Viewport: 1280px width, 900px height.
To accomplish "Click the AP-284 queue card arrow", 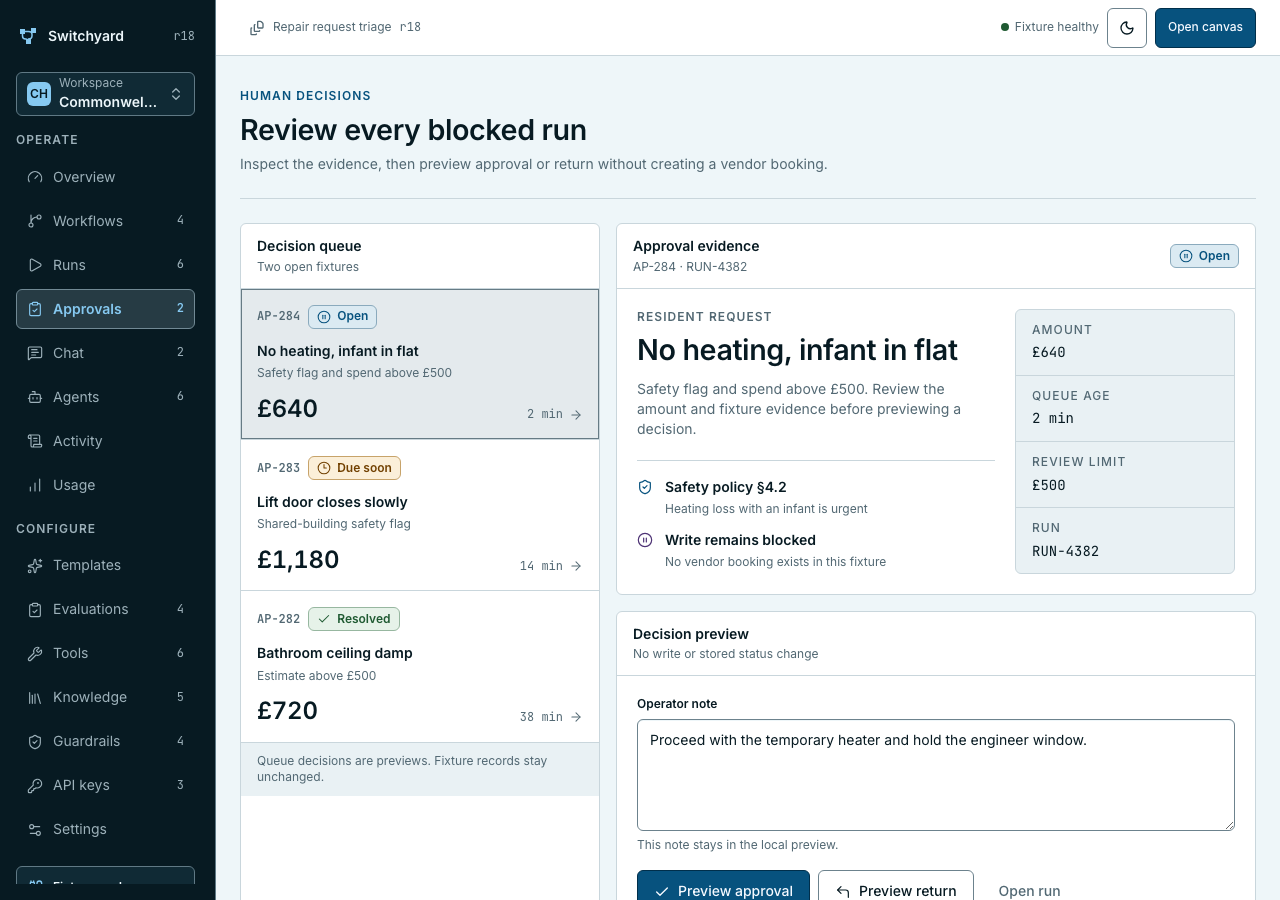I will (x=576, y=414).
